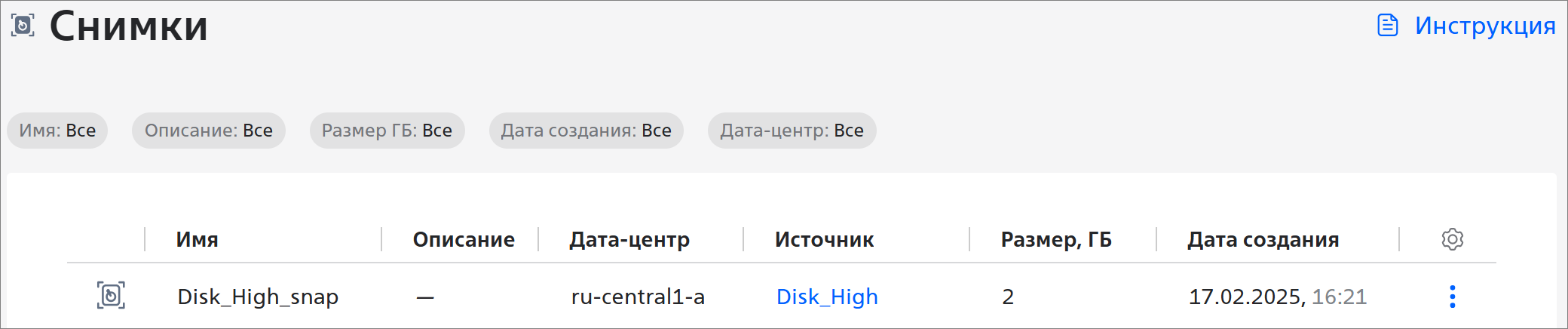Expand the Имя: Все filter

coord(57,131)
